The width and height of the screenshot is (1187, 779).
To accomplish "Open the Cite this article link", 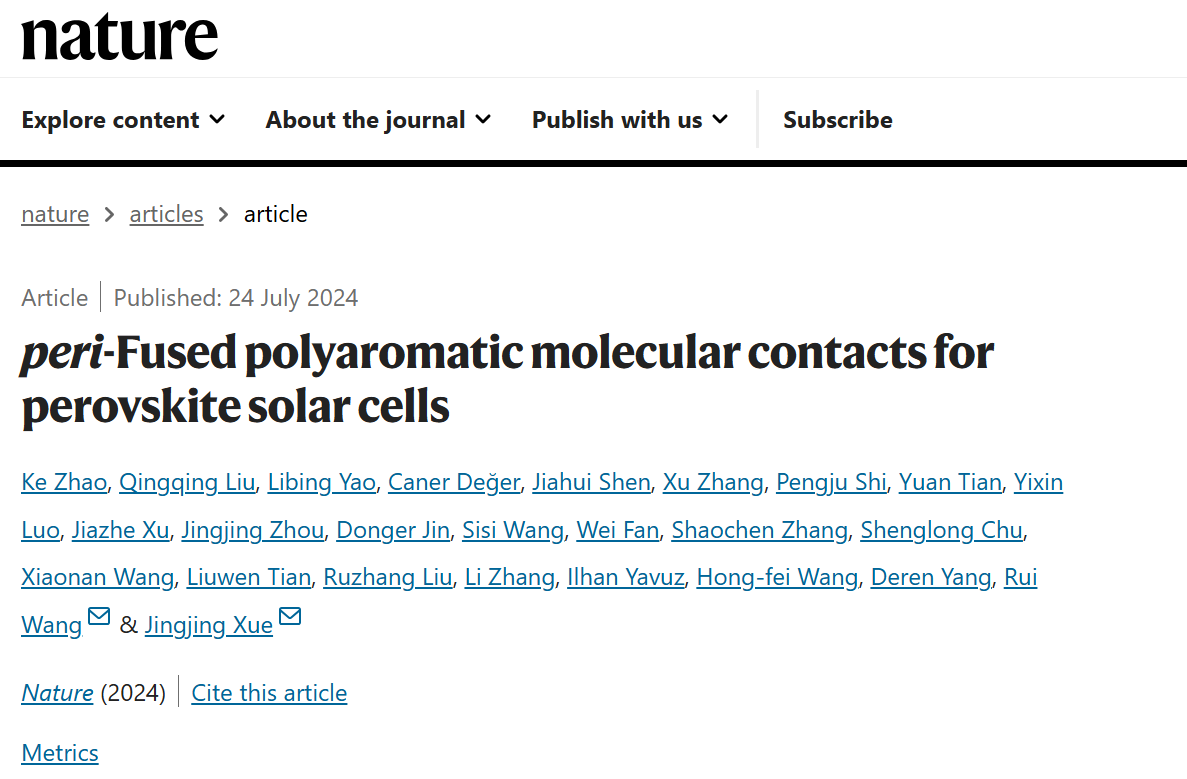I will click(x=269, y=693).
